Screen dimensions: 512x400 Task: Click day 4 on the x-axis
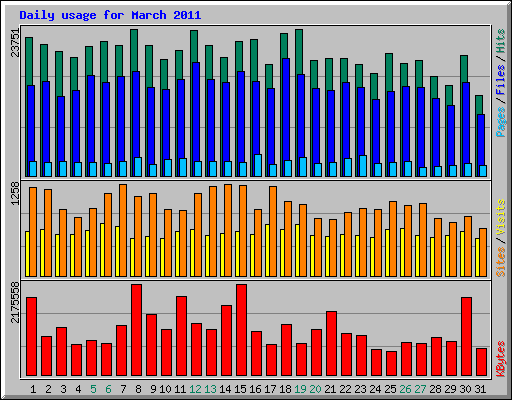click(x=78, y=389)
